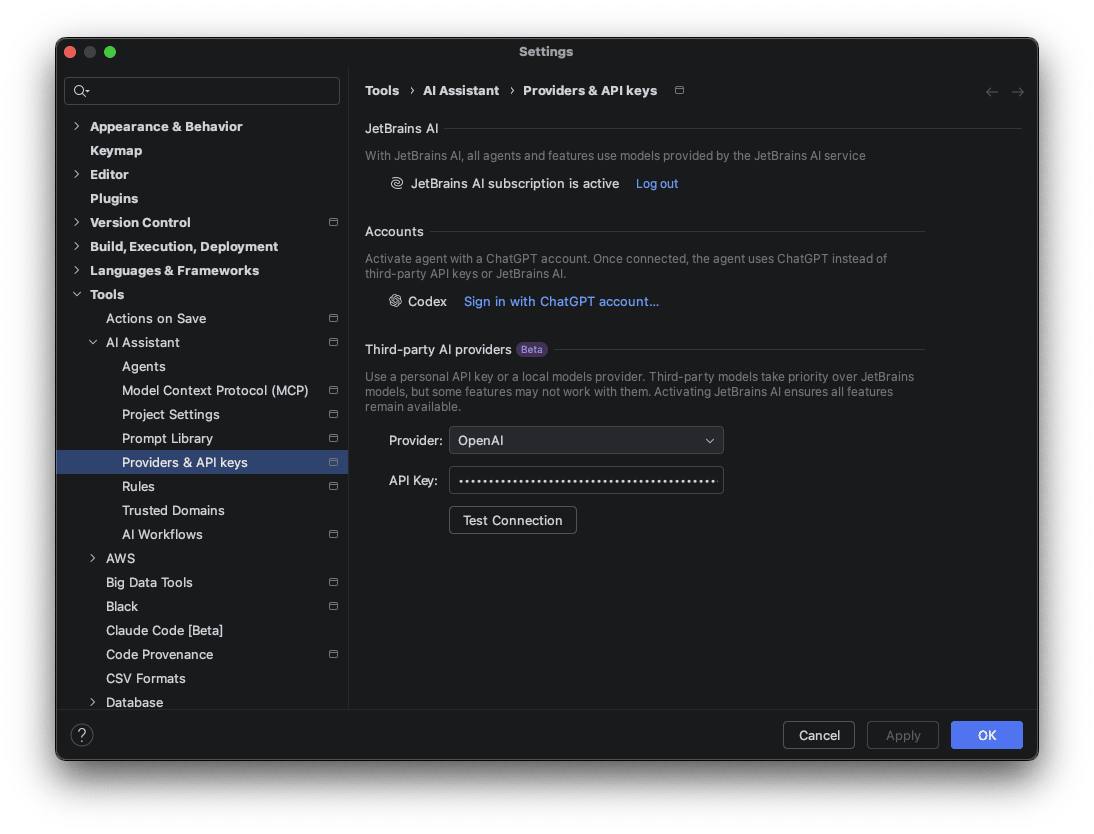
Task: Click the Codex logo icon
Action: (396, 301)
